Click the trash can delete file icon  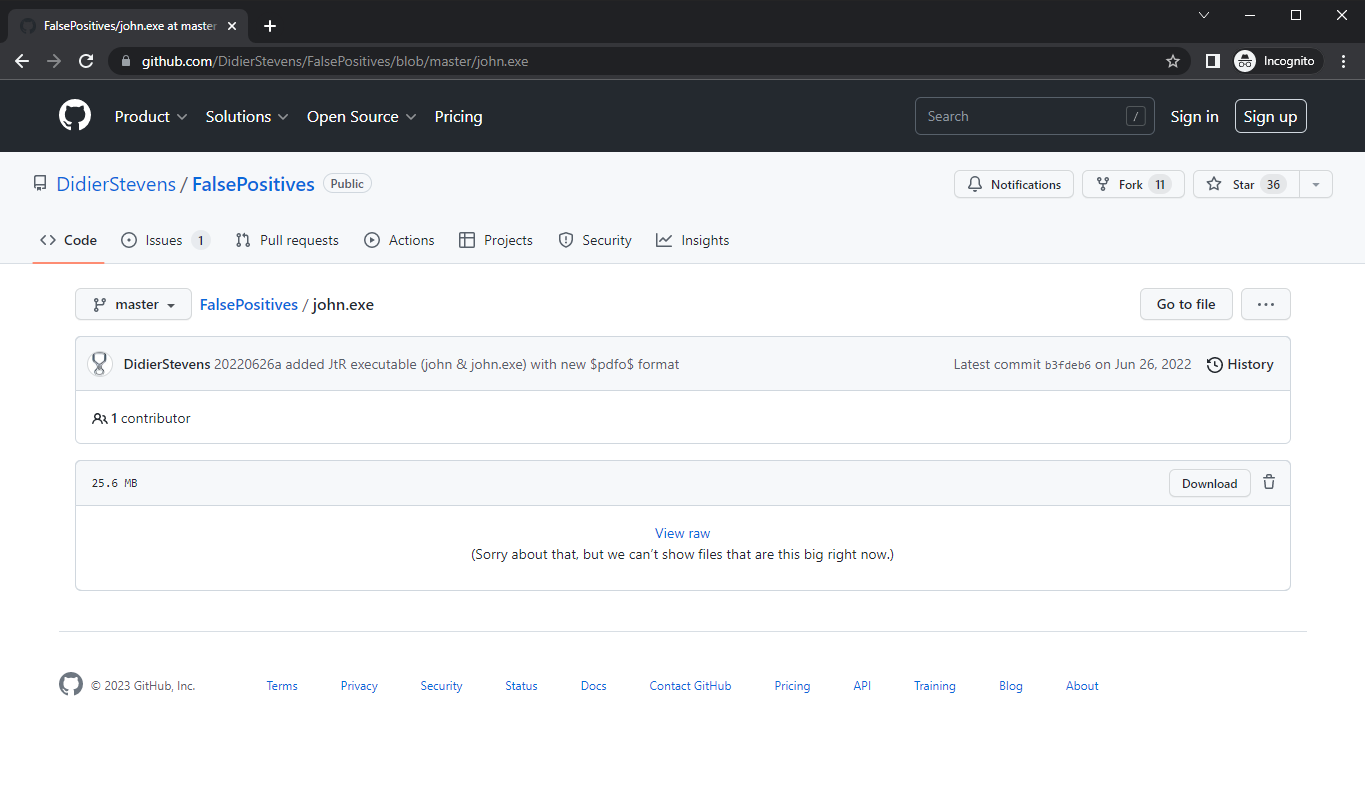1269,483
